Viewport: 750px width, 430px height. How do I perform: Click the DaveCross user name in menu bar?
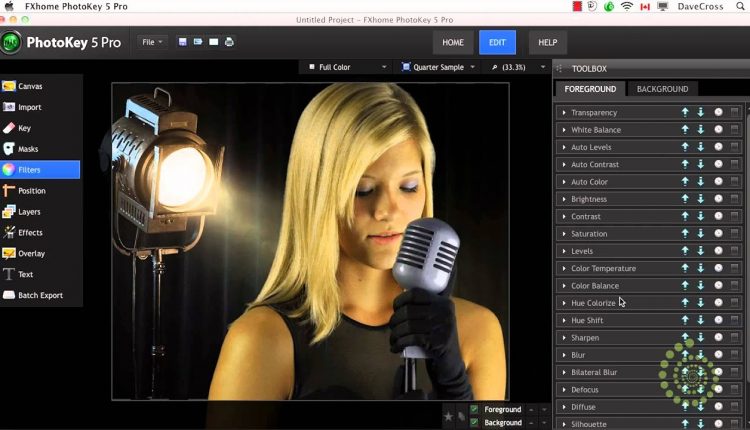(700, 6)
